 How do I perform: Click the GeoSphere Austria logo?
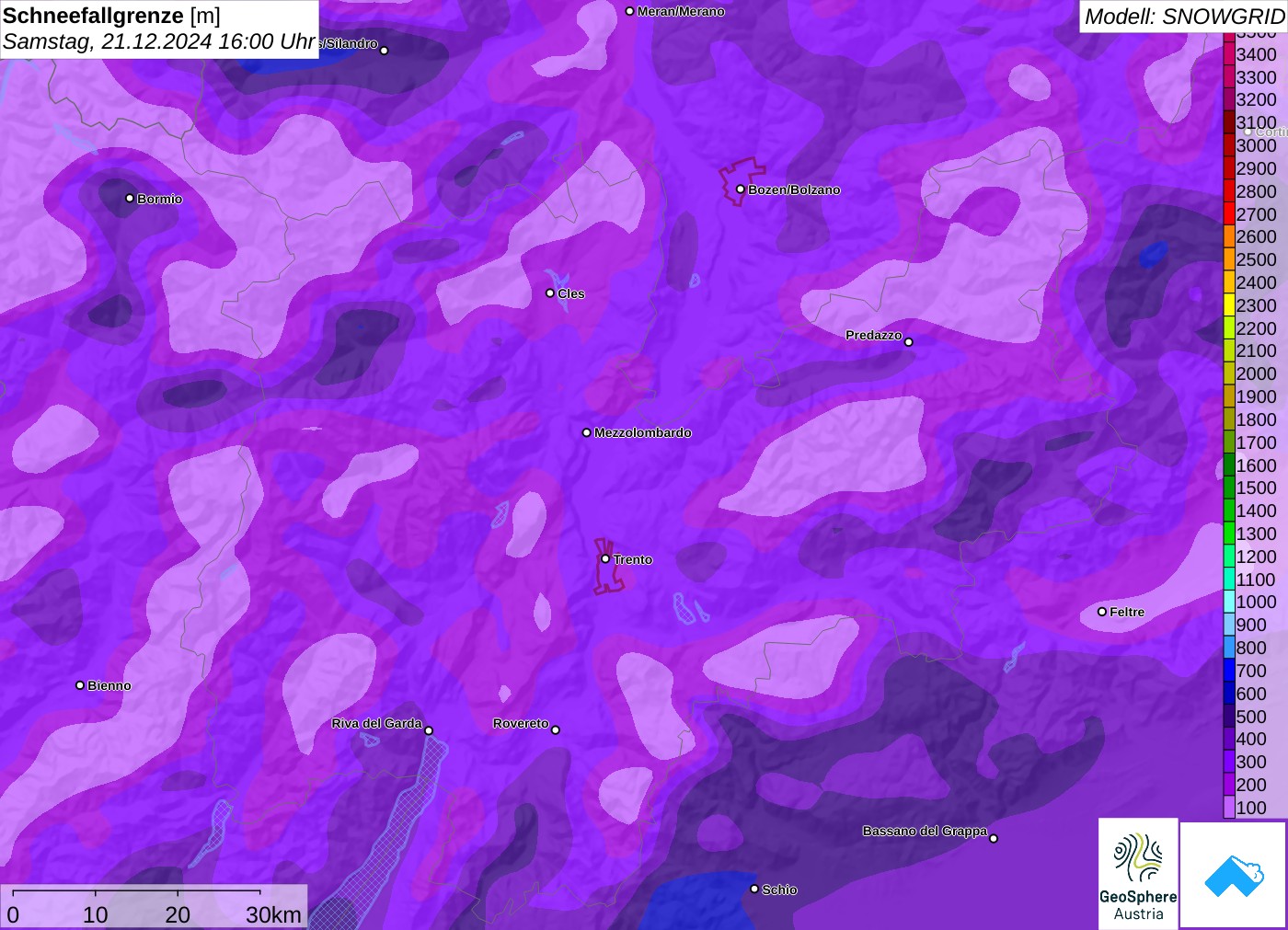[x=1138, y=874]
